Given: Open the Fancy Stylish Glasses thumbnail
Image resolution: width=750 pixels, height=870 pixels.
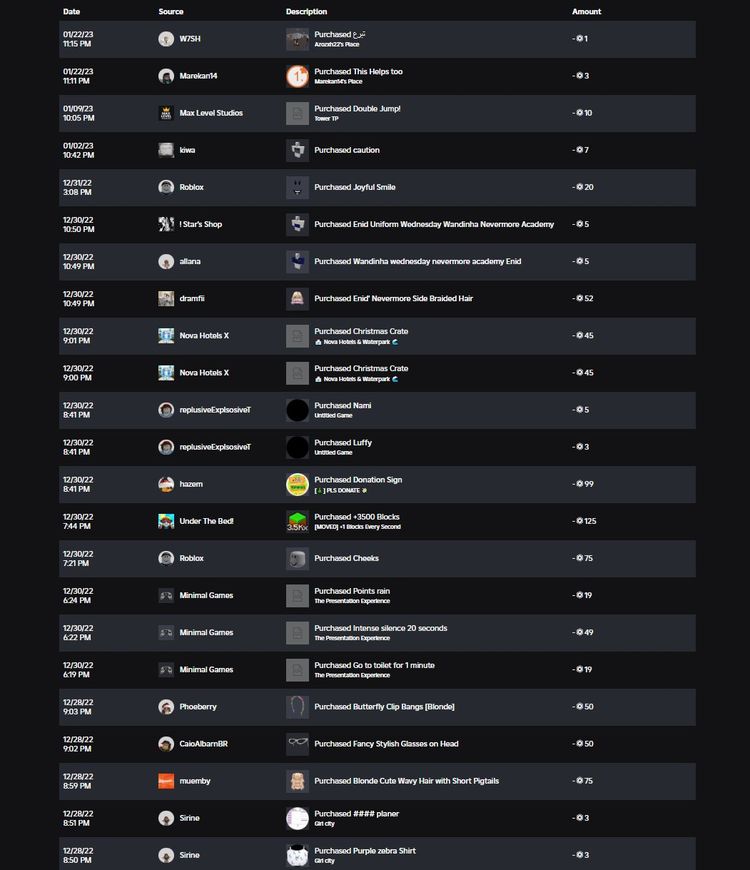Looking at the screenshot, I should [x=297, y=744].
